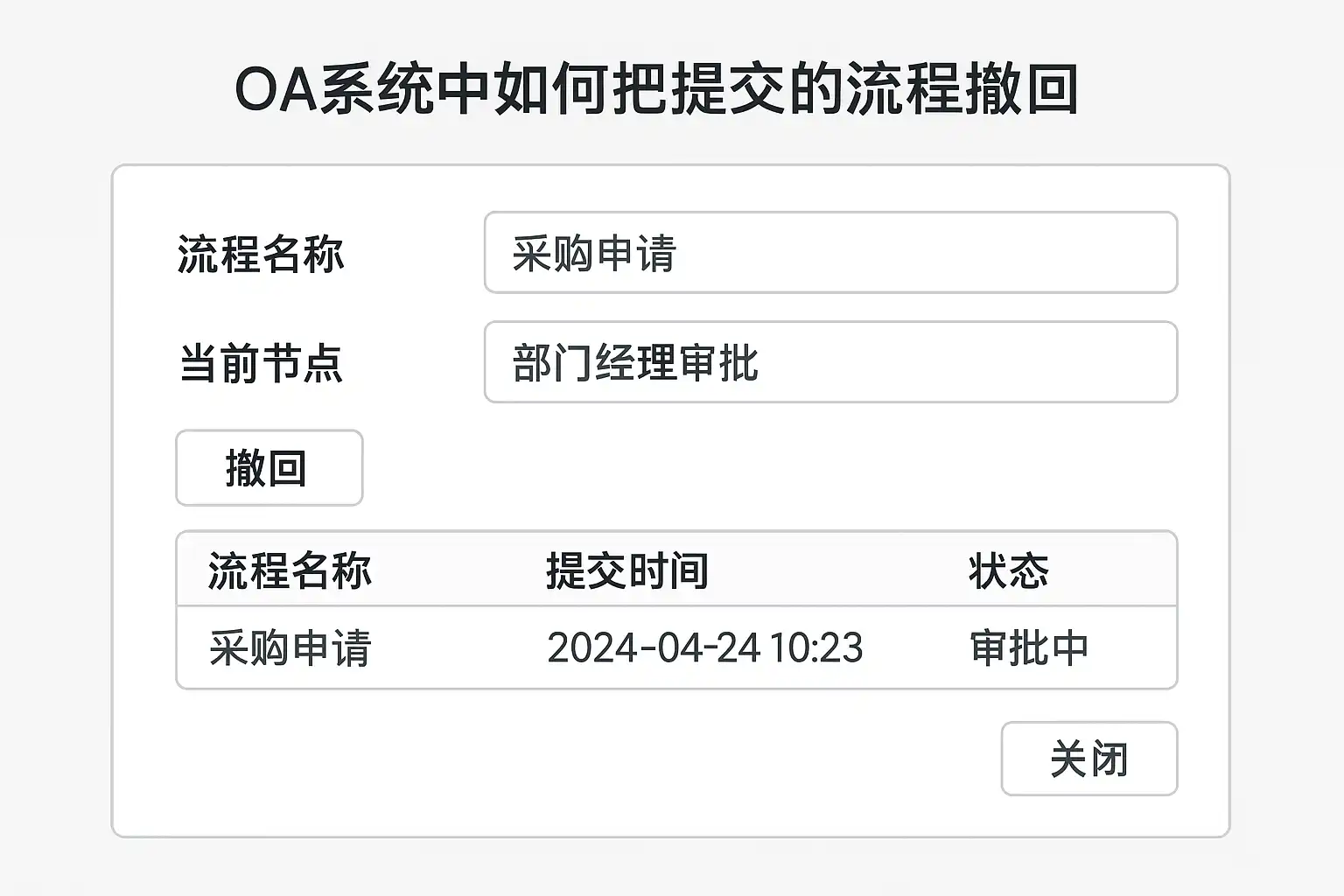Click the page heading about 流程撤回

(x=656, y=89)
